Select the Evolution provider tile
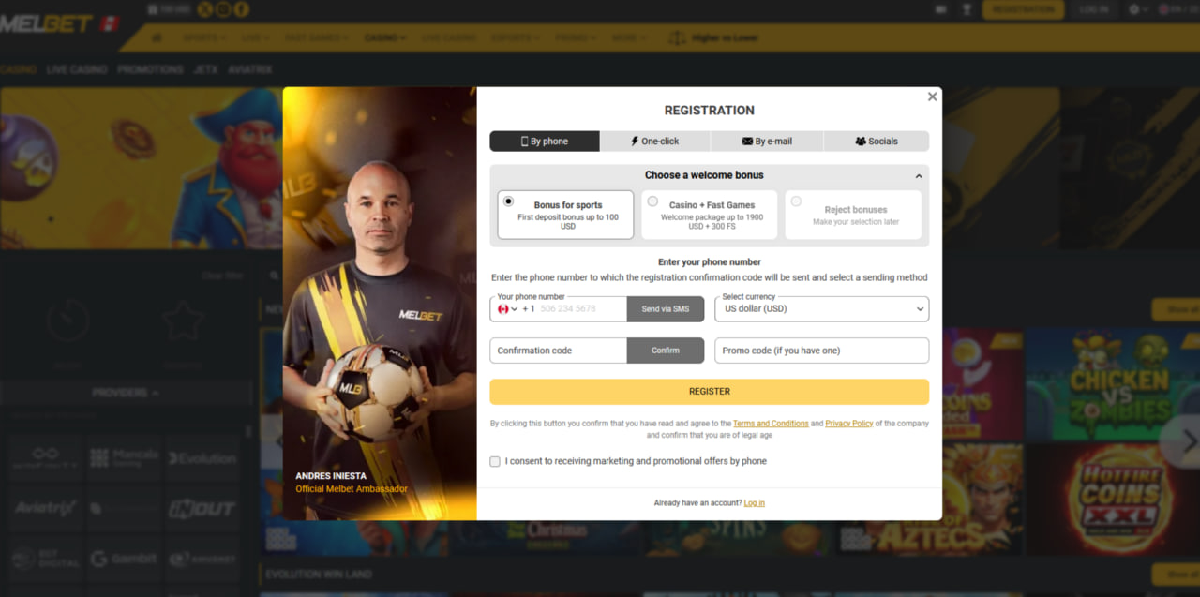This screenshot has width=1200, height=597. (202, 459)
